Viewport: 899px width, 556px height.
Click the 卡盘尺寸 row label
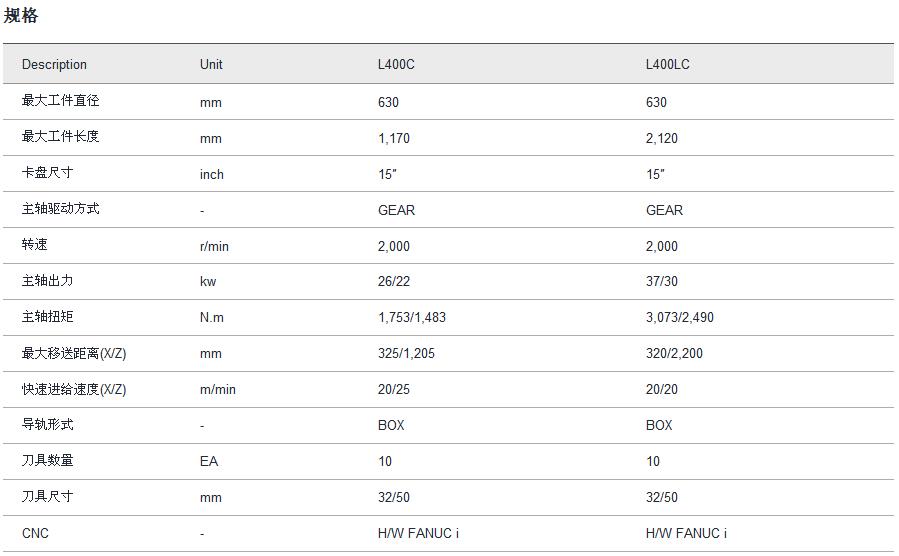point(48,173)
